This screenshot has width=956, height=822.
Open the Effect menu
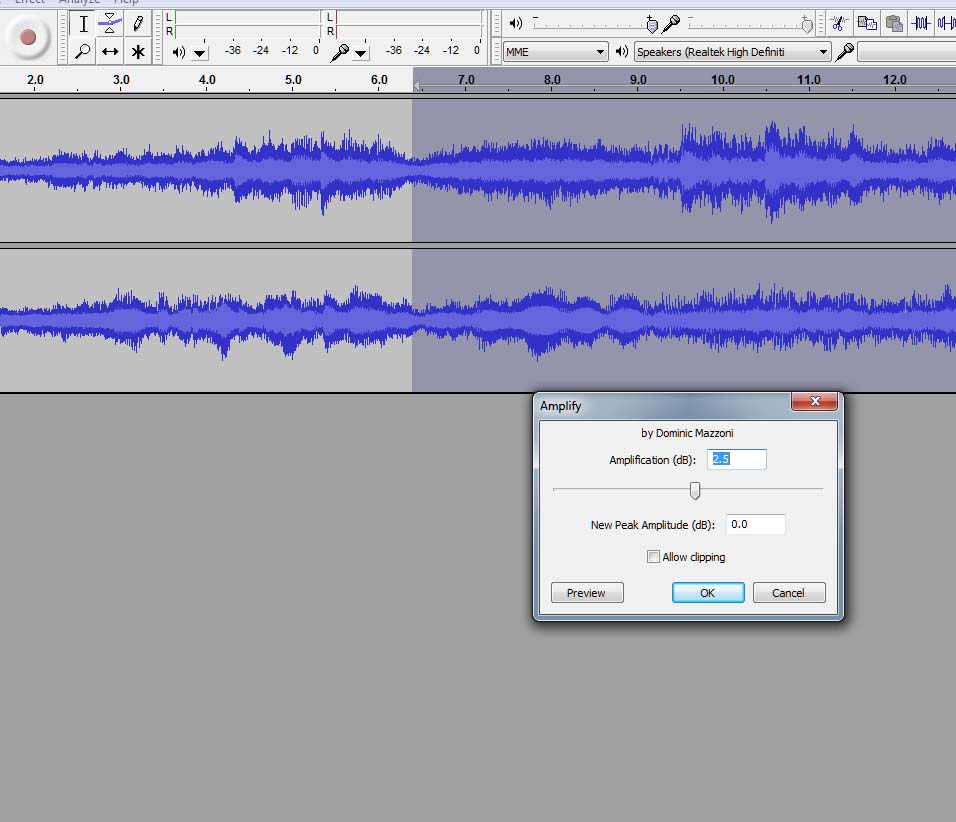coord(30,2)
